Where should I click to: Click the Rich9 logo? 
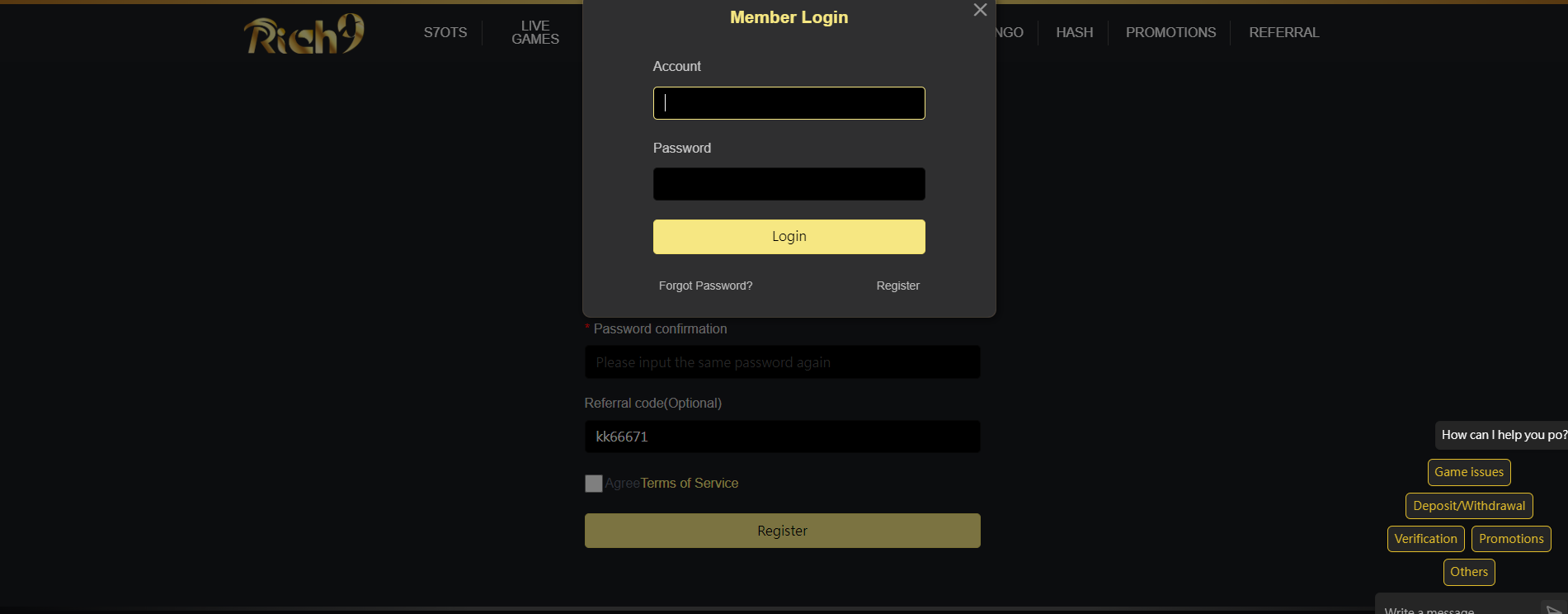tap(304, 33)
